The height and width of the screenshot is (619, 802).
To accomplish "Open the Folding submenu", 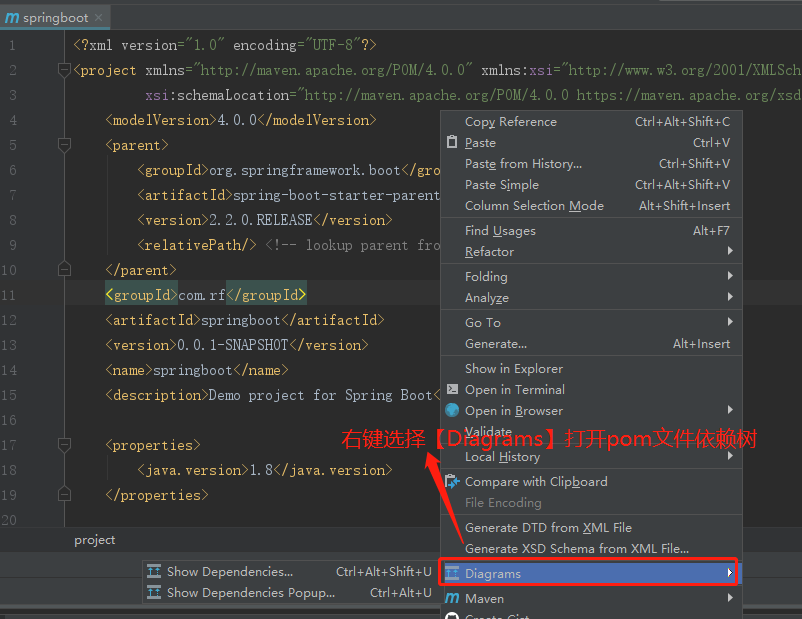I will (x=591, y=277).
